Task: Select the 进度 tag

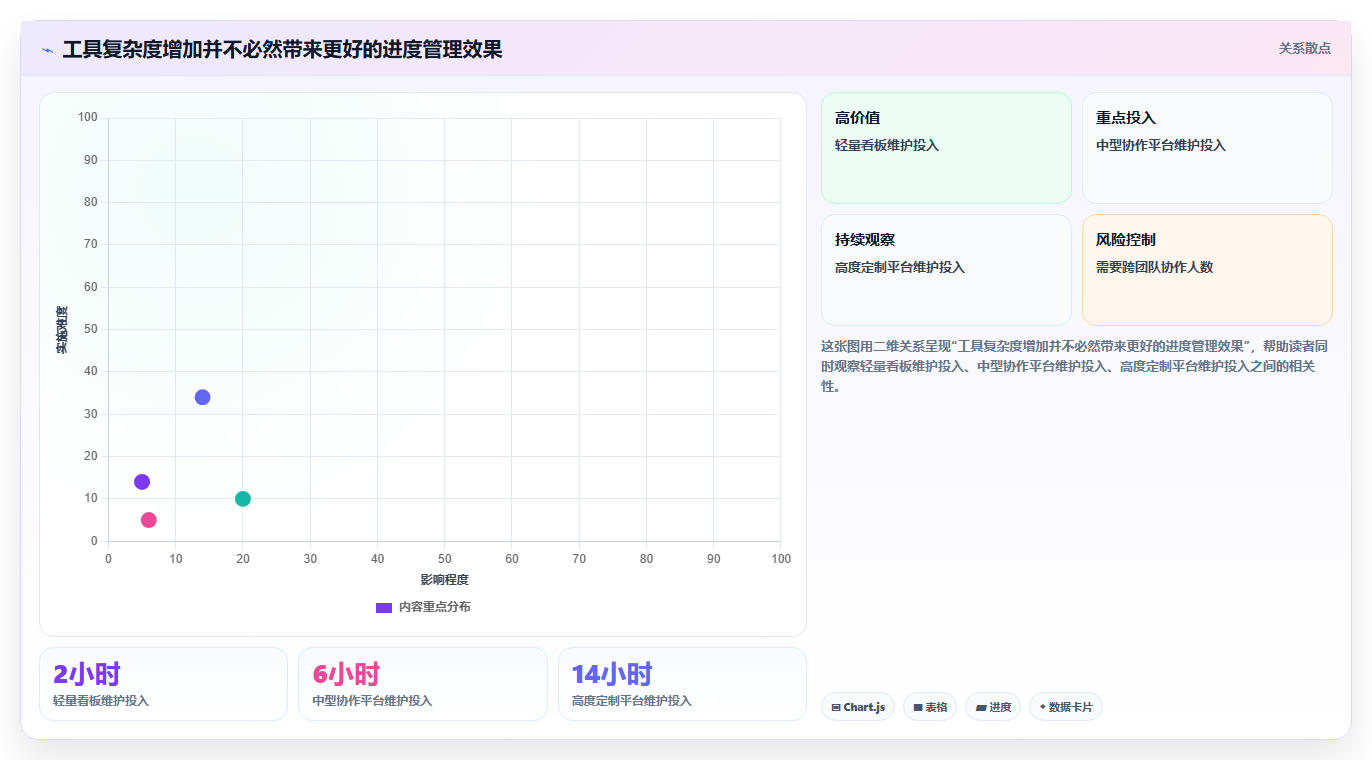Action: (993, 707)
